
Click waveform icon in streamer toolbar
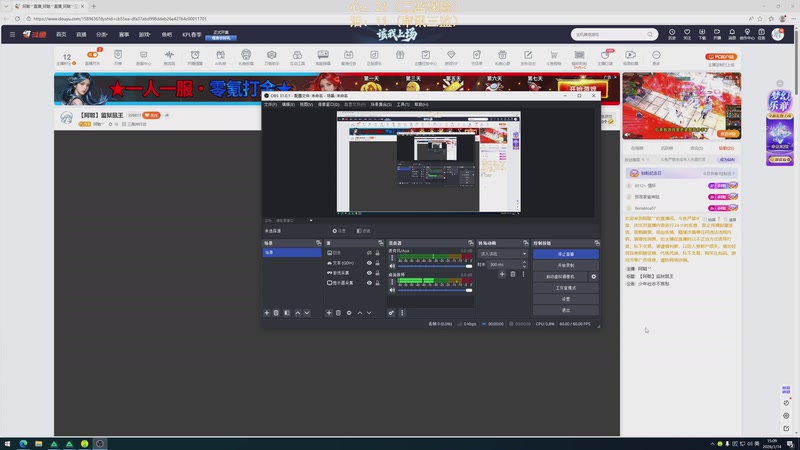(169, 57)
